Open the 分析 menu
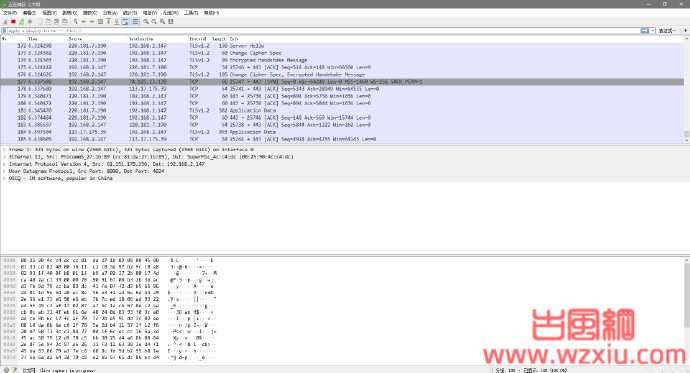The width and height of the screenshot is (690, 373). [x=110, y=13]
